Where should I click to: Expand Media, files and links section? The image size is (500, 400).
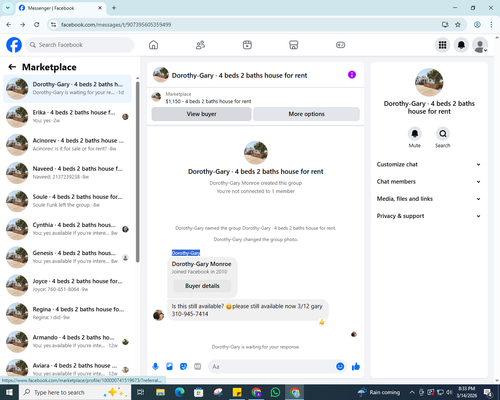(429, 199)
